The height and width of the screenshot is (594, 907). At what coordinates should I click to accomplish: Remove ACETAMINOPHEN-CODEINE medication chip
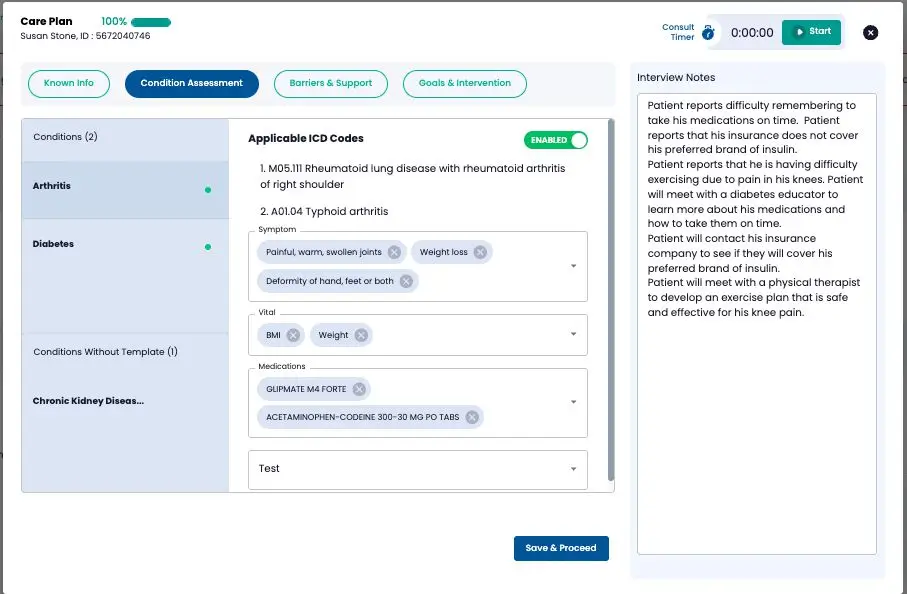[472, 417]
